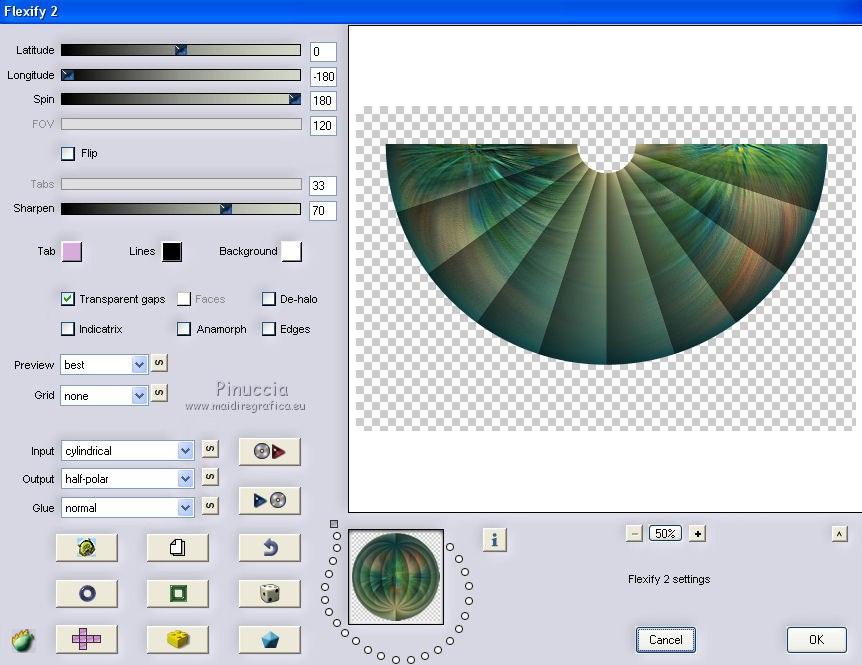Open the Background color swatch
Screen dimensions: 862x665
[291, 252]
